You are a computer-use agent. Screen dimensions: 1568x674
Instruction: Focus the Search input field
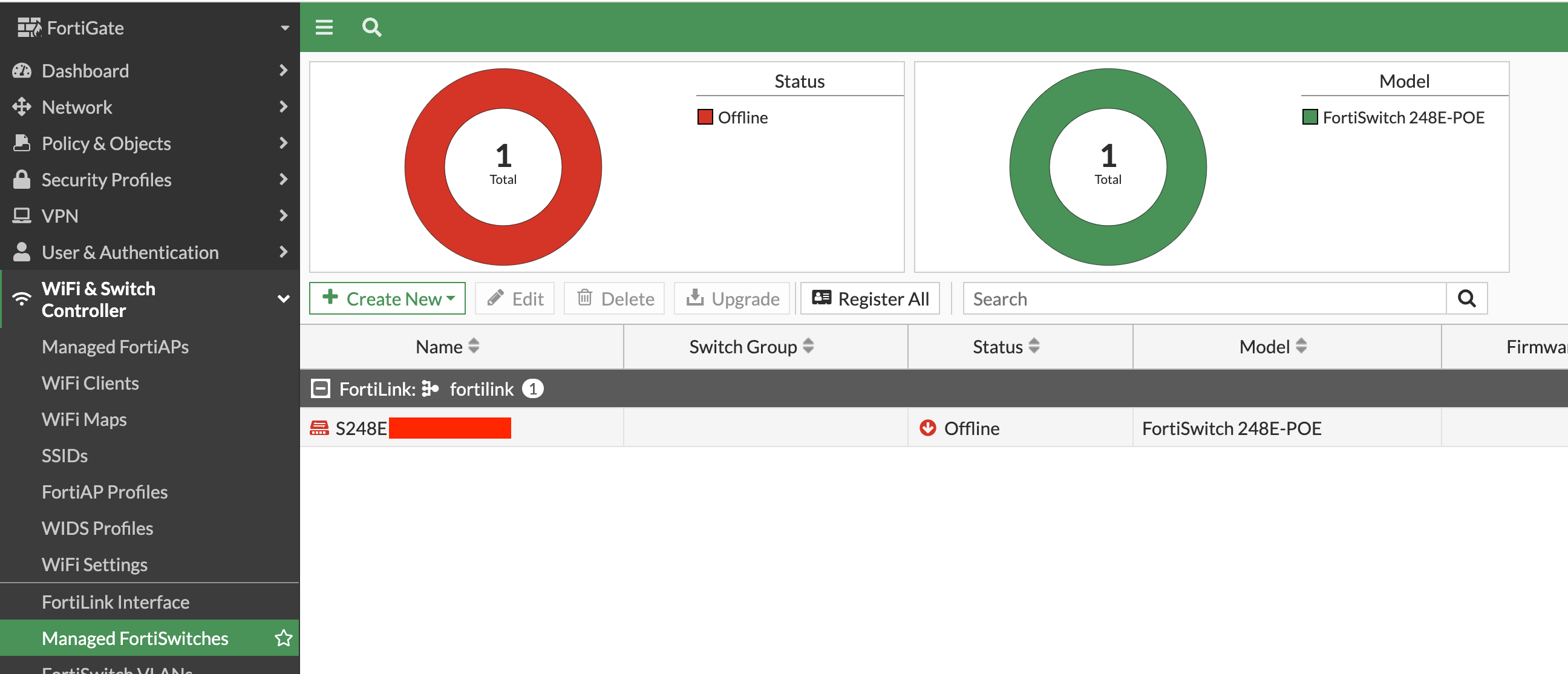(1204, 298)
